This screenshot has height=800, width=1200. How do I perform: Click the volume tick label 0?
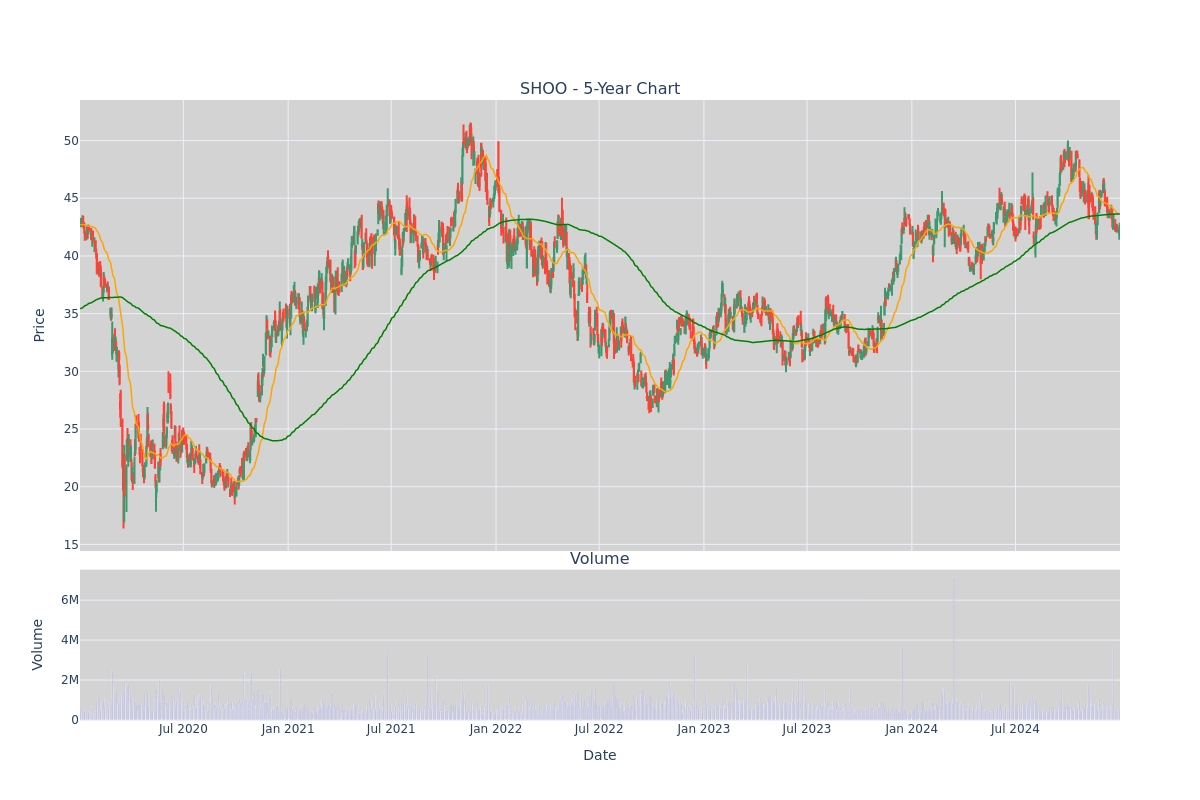pos(75,720)
